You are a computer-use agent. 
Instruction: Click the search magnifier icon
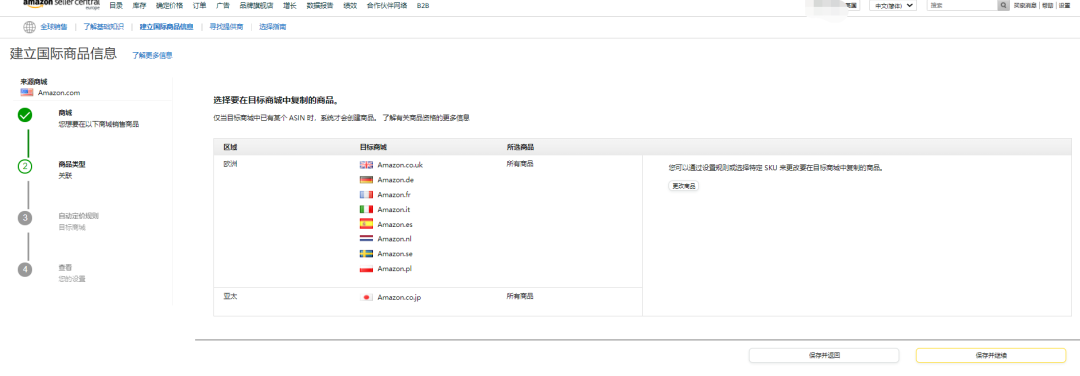click(x=1003, y=5)
